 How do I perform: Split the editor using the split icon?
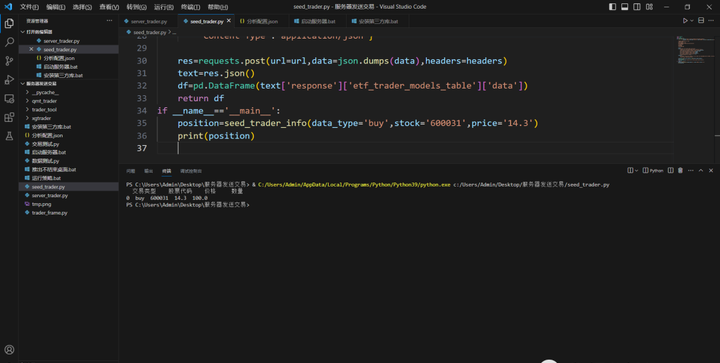pyautogui.click(x=701, y=21)
